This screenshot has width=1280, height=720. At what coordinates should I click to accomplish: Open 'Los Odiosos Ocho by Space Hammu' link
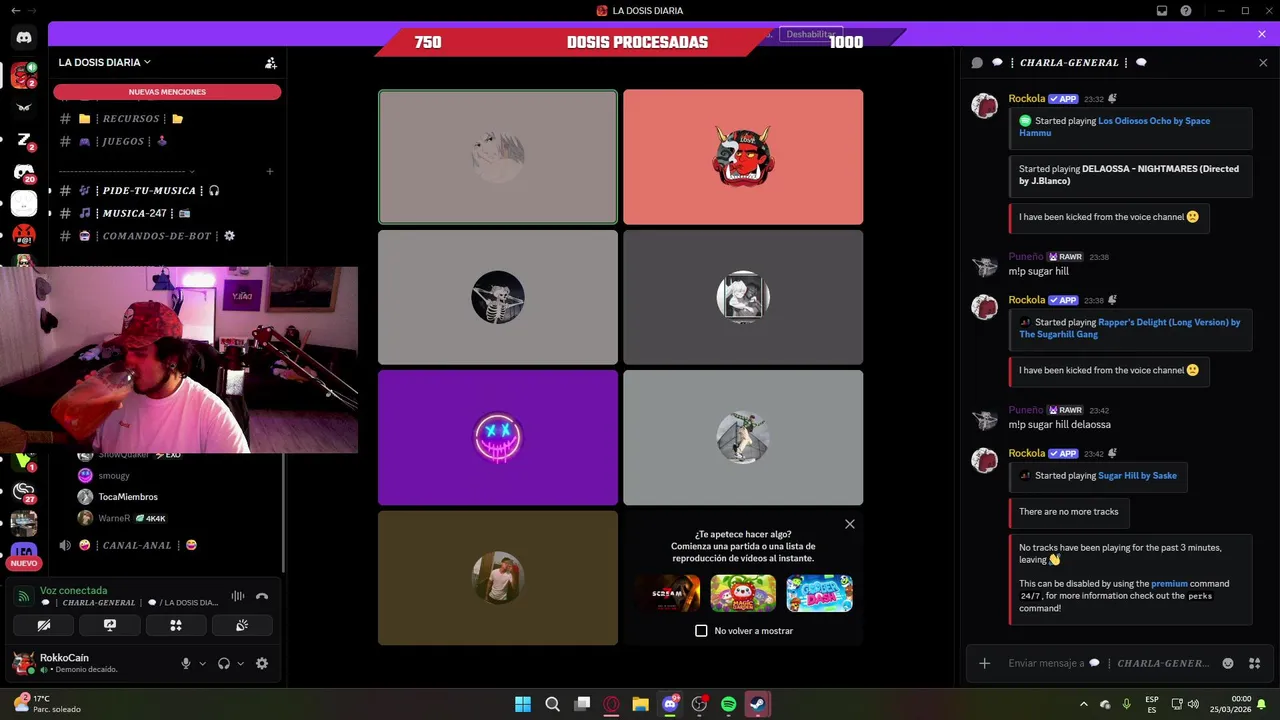coord(1115,127)
